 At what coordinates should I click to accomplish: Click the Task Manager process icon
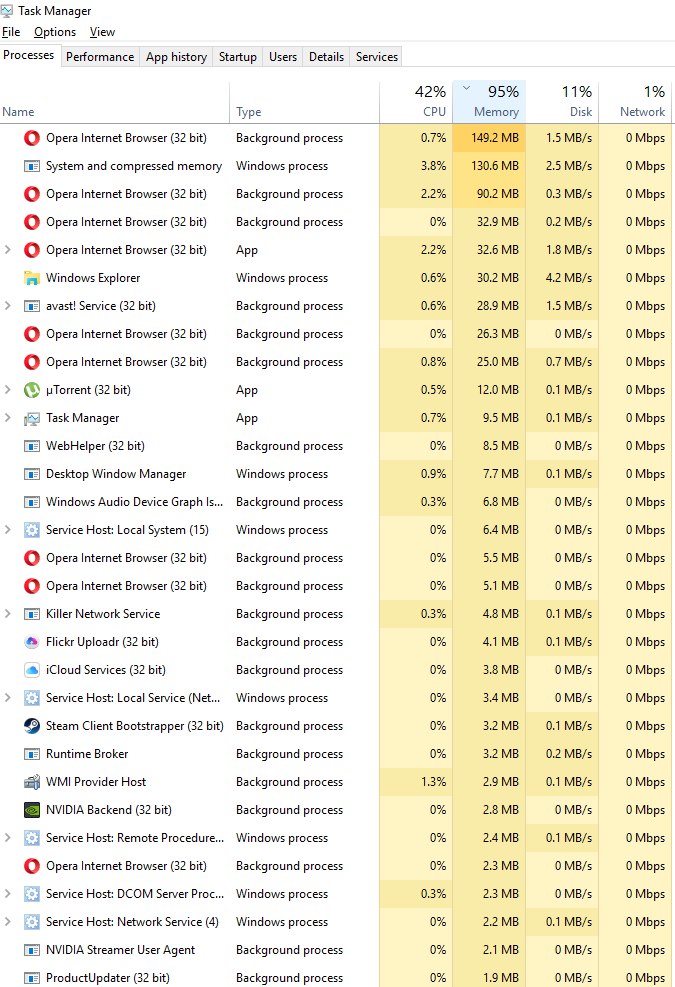click(31, 418)
